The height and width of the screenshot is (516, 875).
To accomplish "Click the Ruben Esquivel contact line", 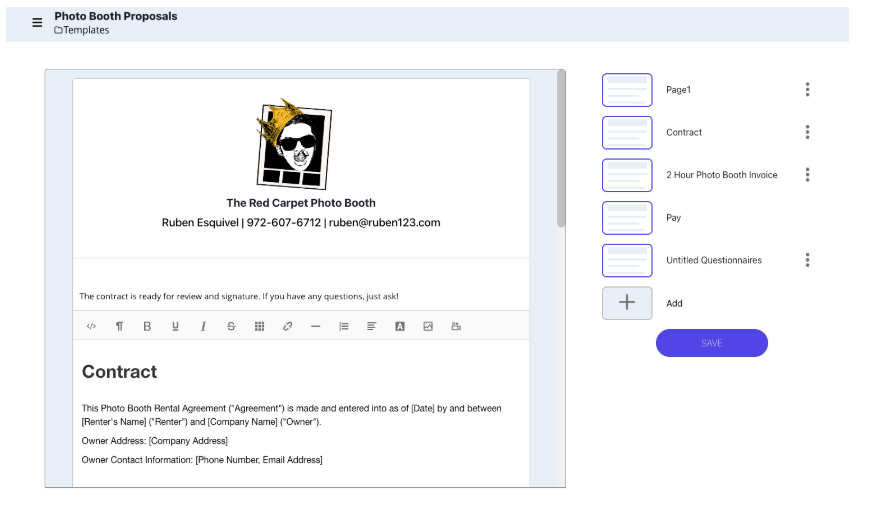I will pyautogui.click(x=301, y=223).
